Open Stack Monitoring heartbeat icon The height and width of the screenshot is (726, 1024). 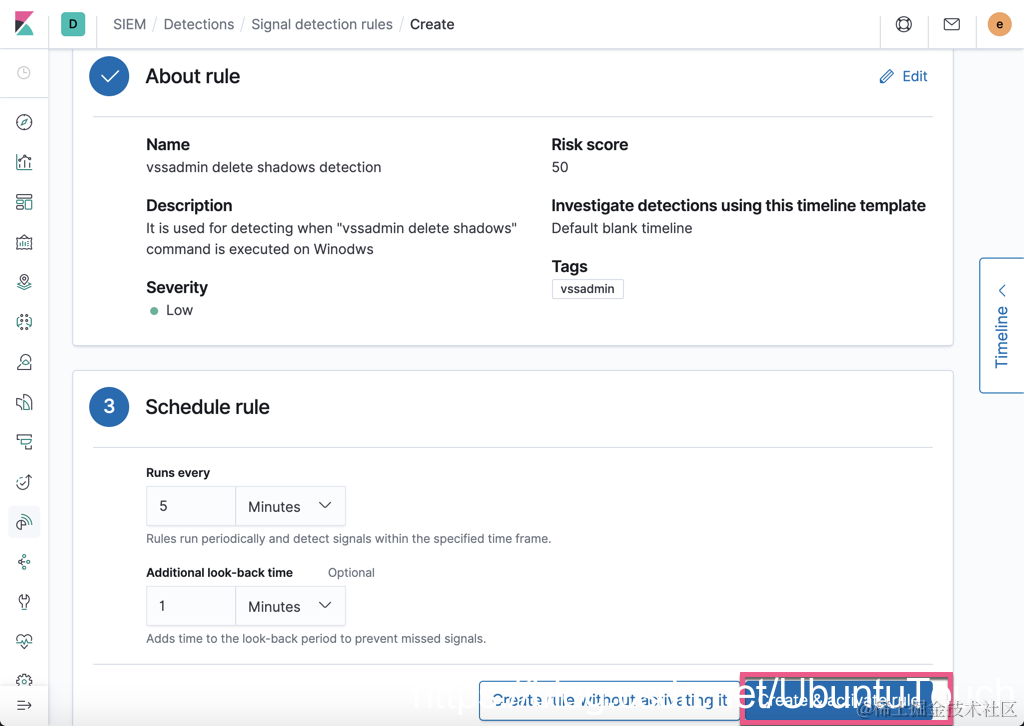point(24,642)
